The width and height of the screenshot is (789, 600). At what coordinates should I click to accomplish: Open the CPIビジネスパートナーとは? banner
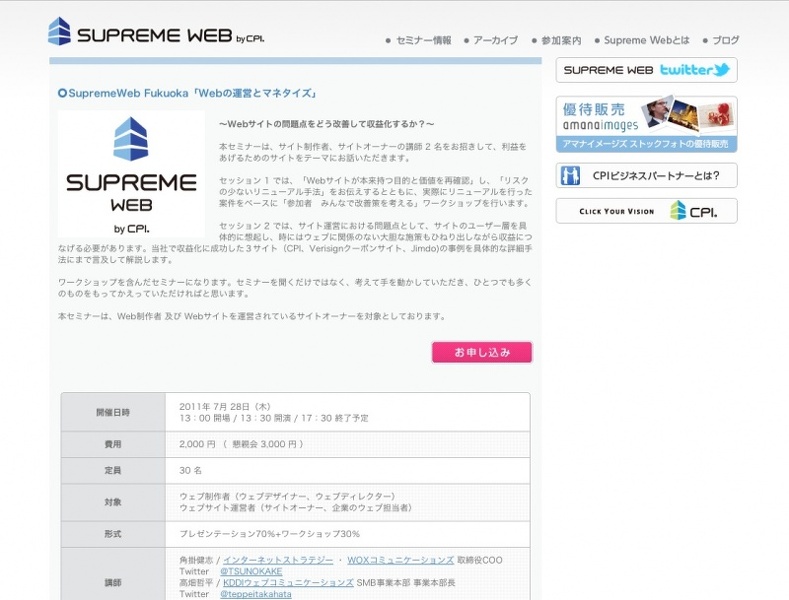pos(647,176)
